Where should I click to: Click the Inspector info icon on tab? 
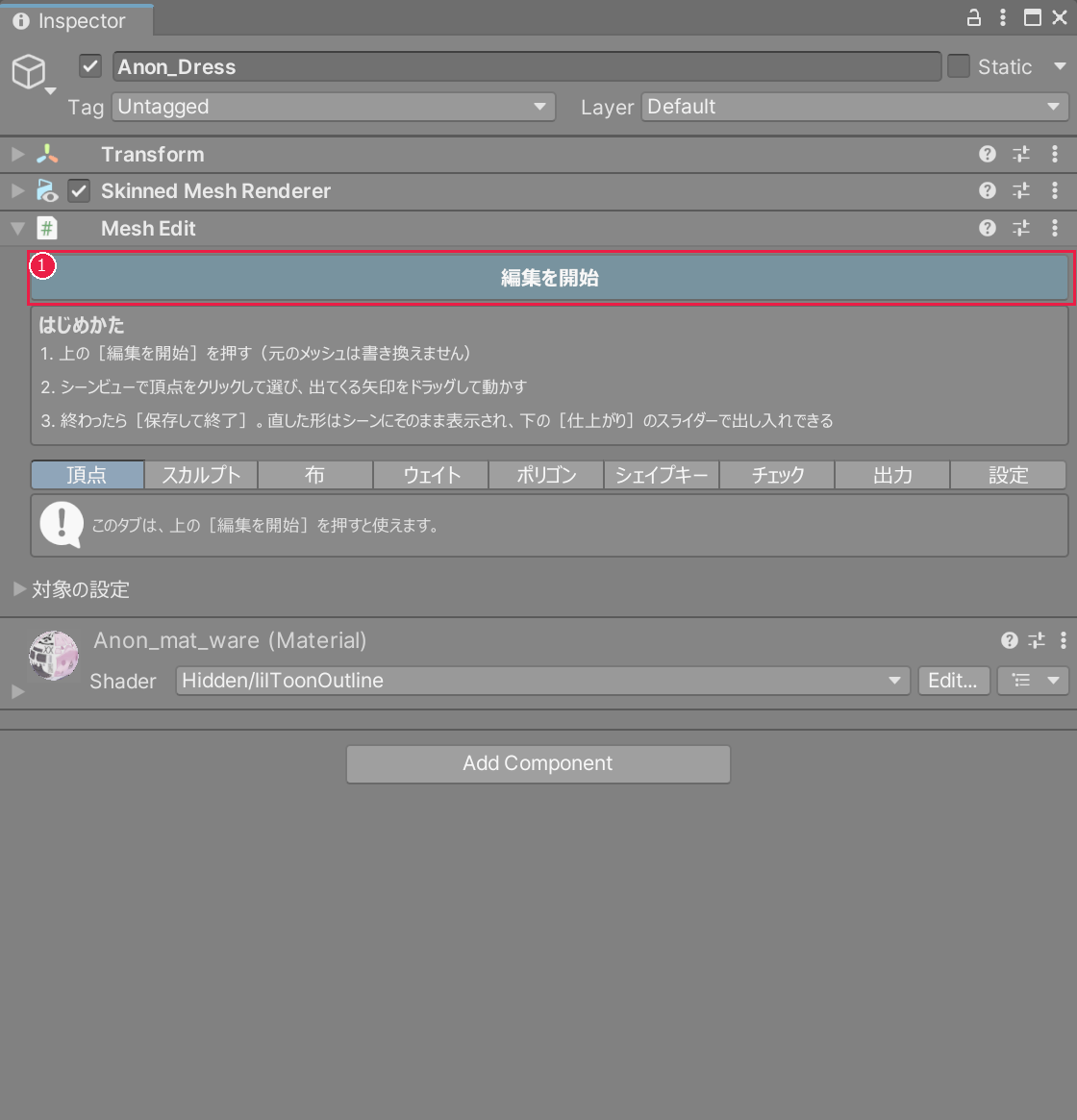pyautogui.click(x=21, y=21)
